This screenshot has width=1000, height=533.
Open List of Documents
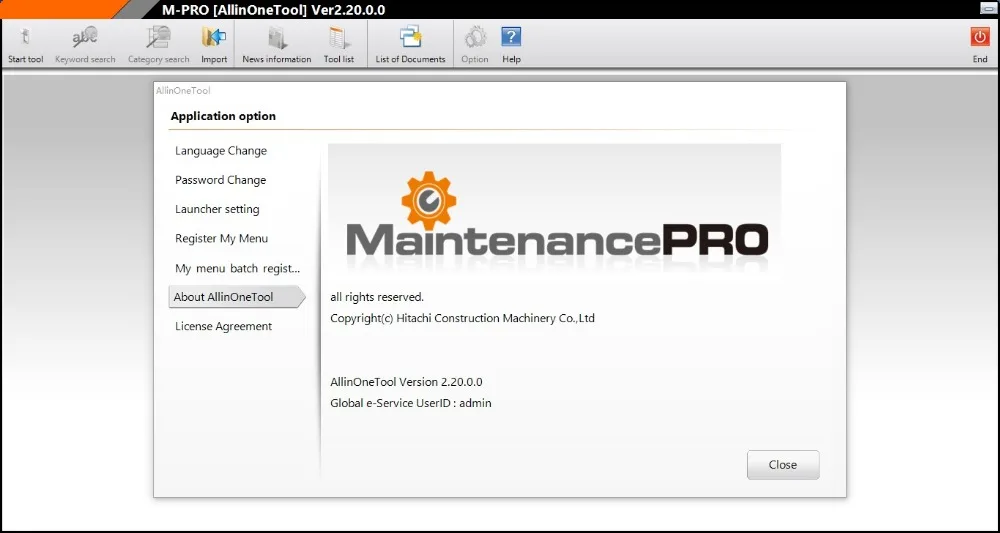pos(410,38)
